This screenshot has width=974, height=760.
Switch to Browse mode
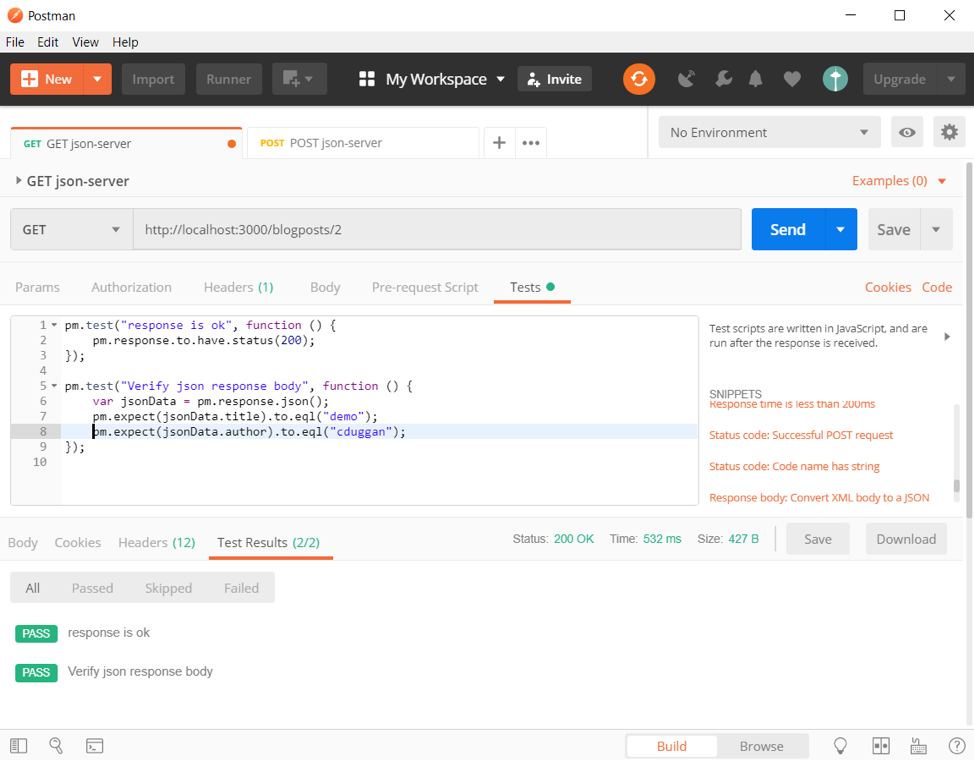(x=762, y=746)
